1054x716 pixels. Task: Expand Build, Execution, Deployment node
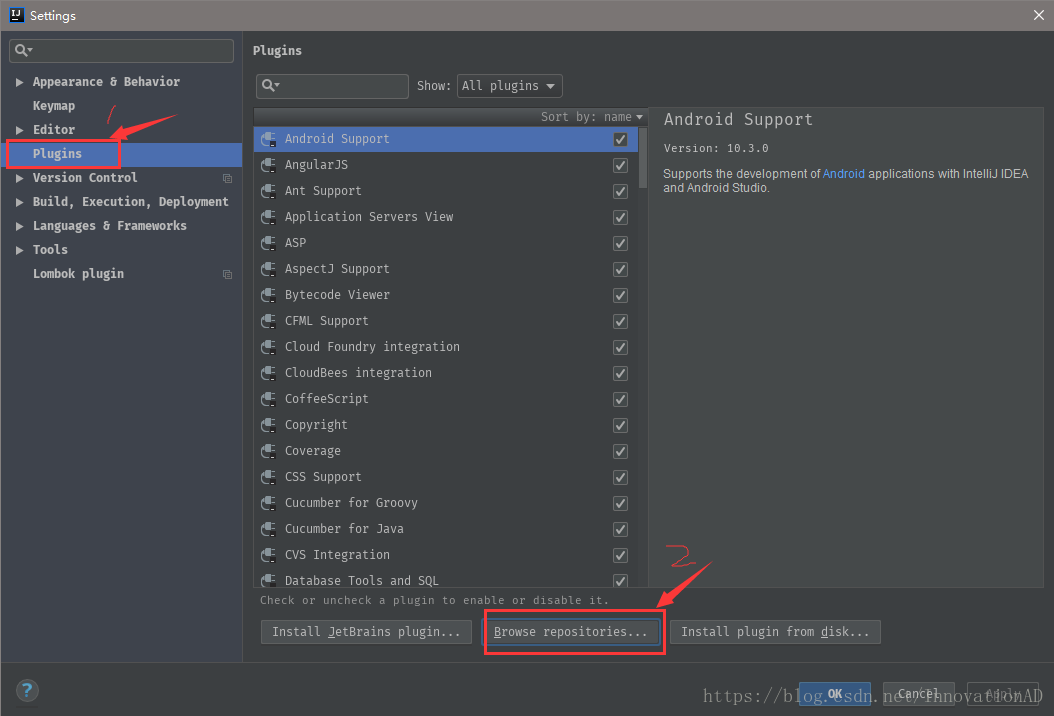[x=19, y=202]
